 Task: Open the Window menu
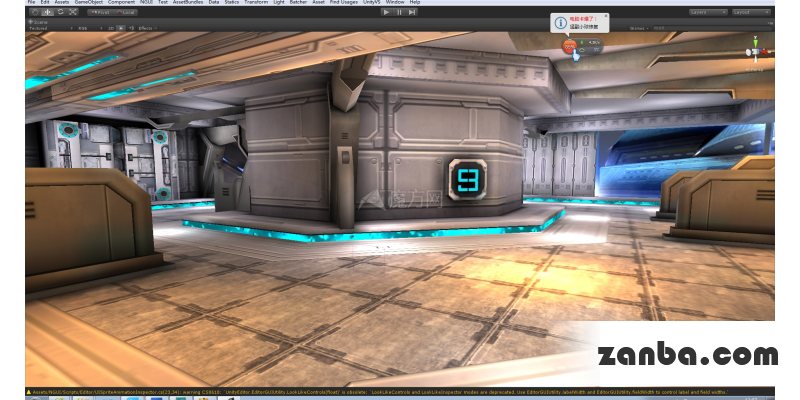tap(394, 3)
